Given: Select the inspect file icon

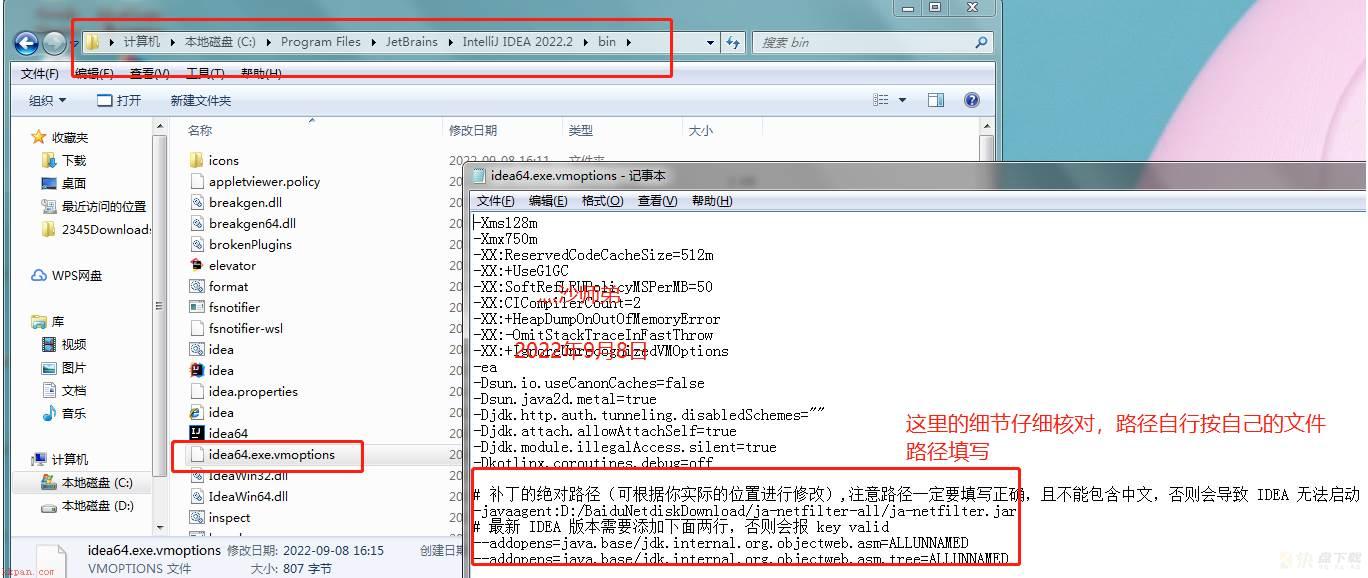Looking at the screenshot, I should tap(197, 517).
